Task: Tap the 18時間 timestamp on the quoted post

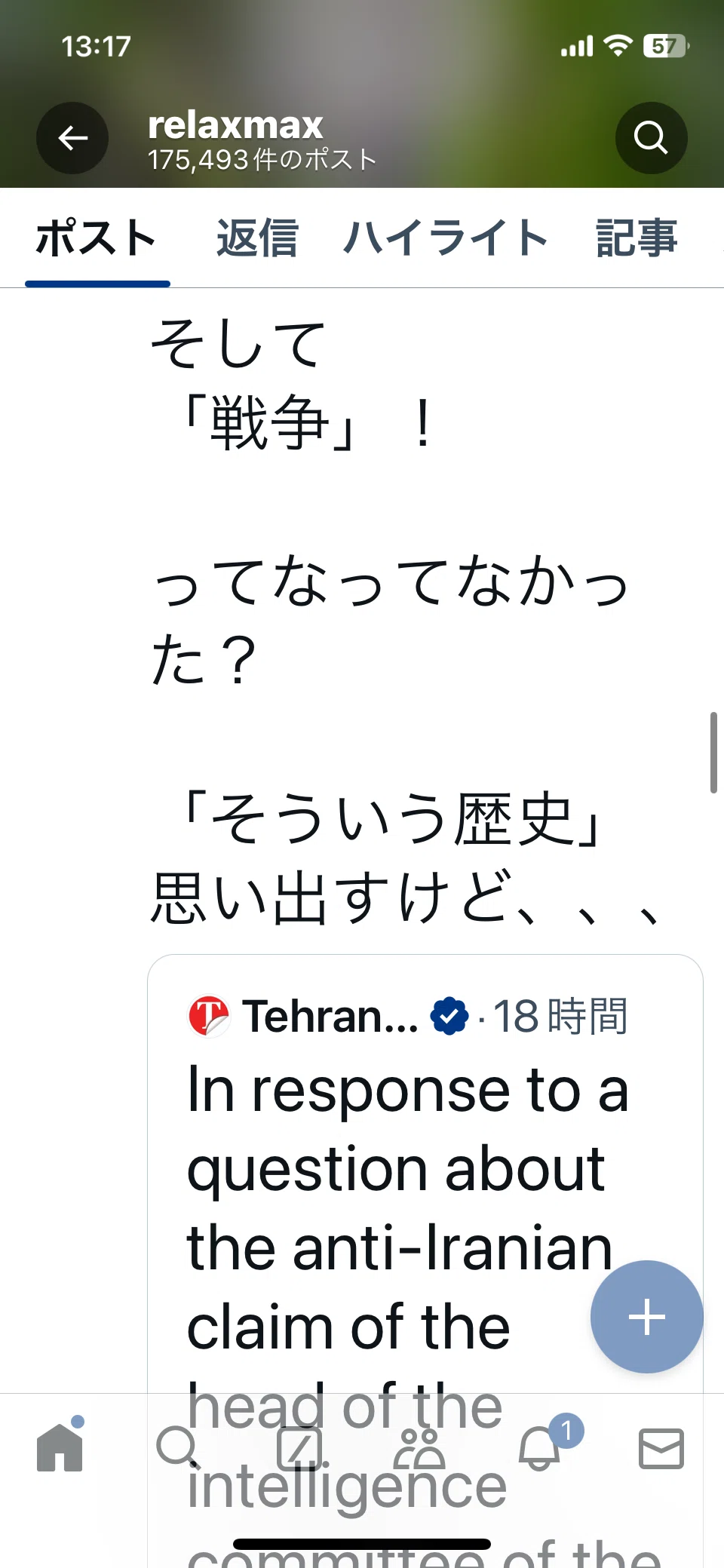Action: [560, 1016]
